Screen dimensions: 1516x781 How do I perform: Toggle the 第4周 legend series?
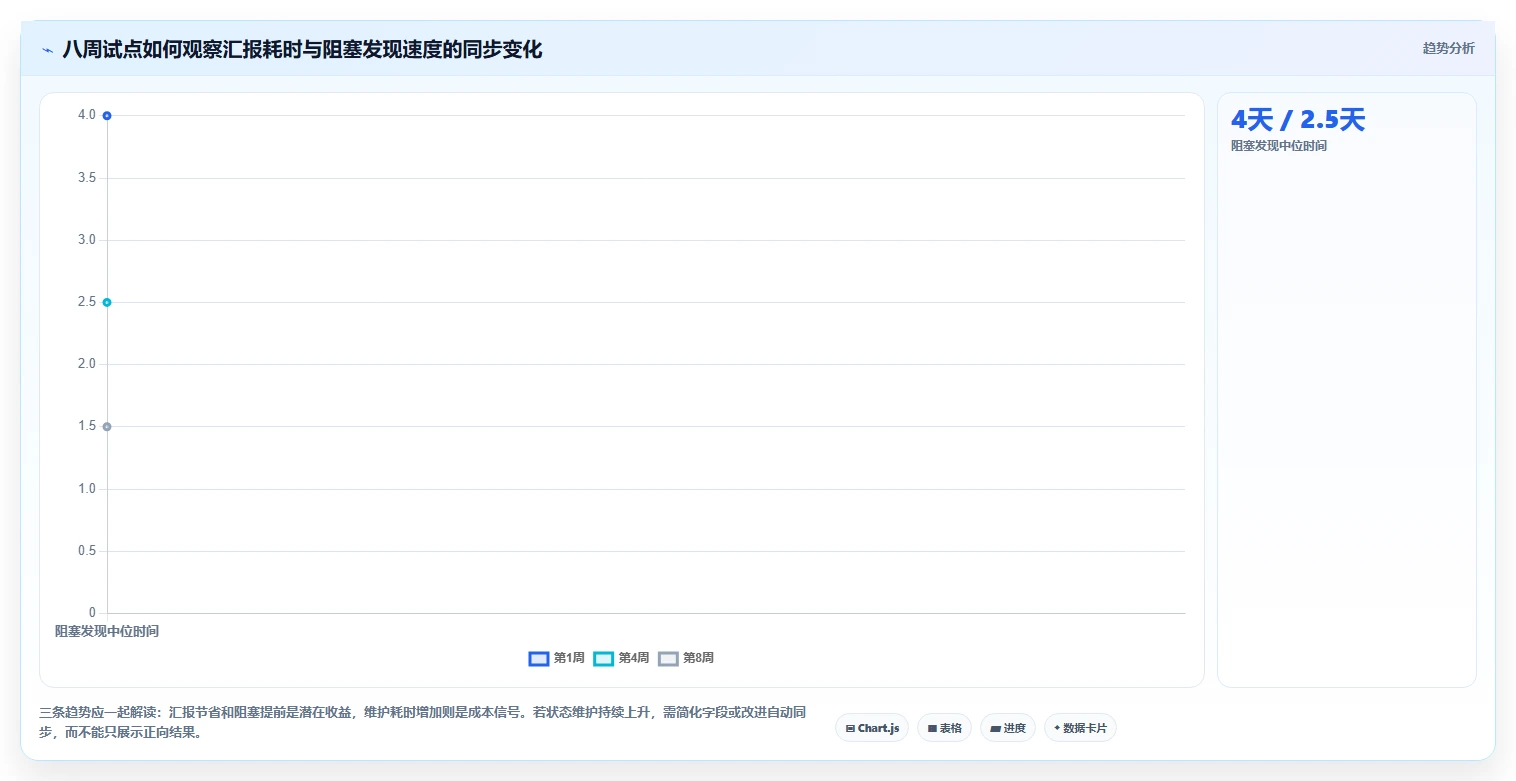point(621,658)
